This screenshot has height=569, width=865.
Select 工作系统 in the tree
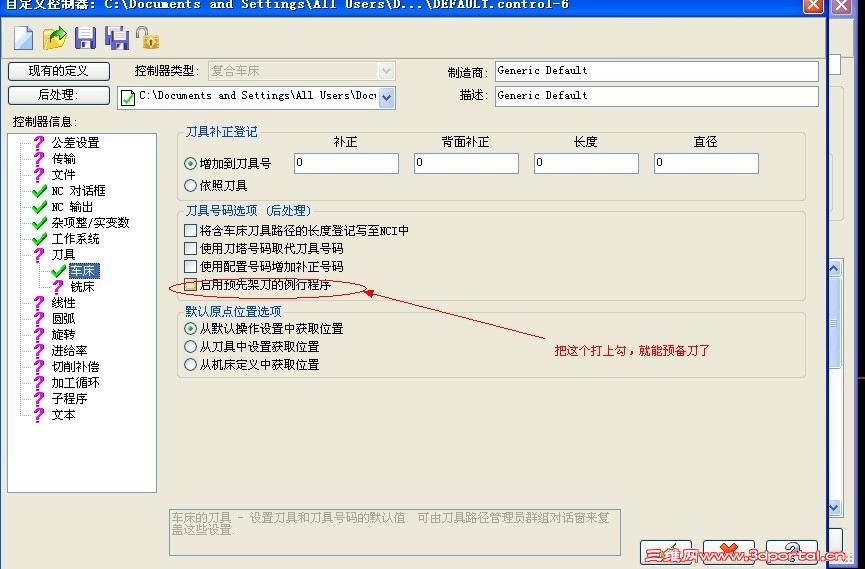tap(76, 239)
